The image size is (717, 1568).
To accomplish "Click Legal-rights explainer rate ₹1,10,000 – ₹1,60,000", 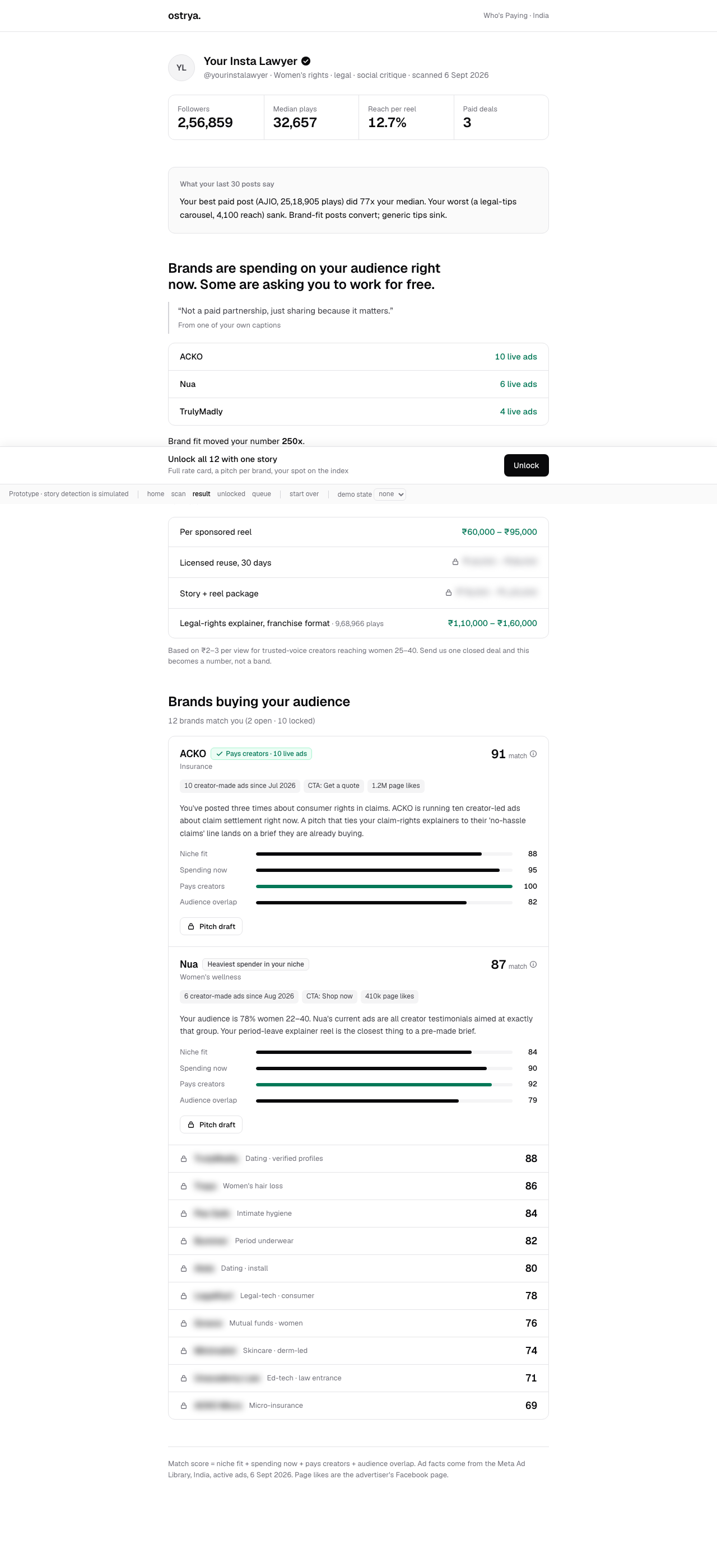I will [x=492, y=623].
